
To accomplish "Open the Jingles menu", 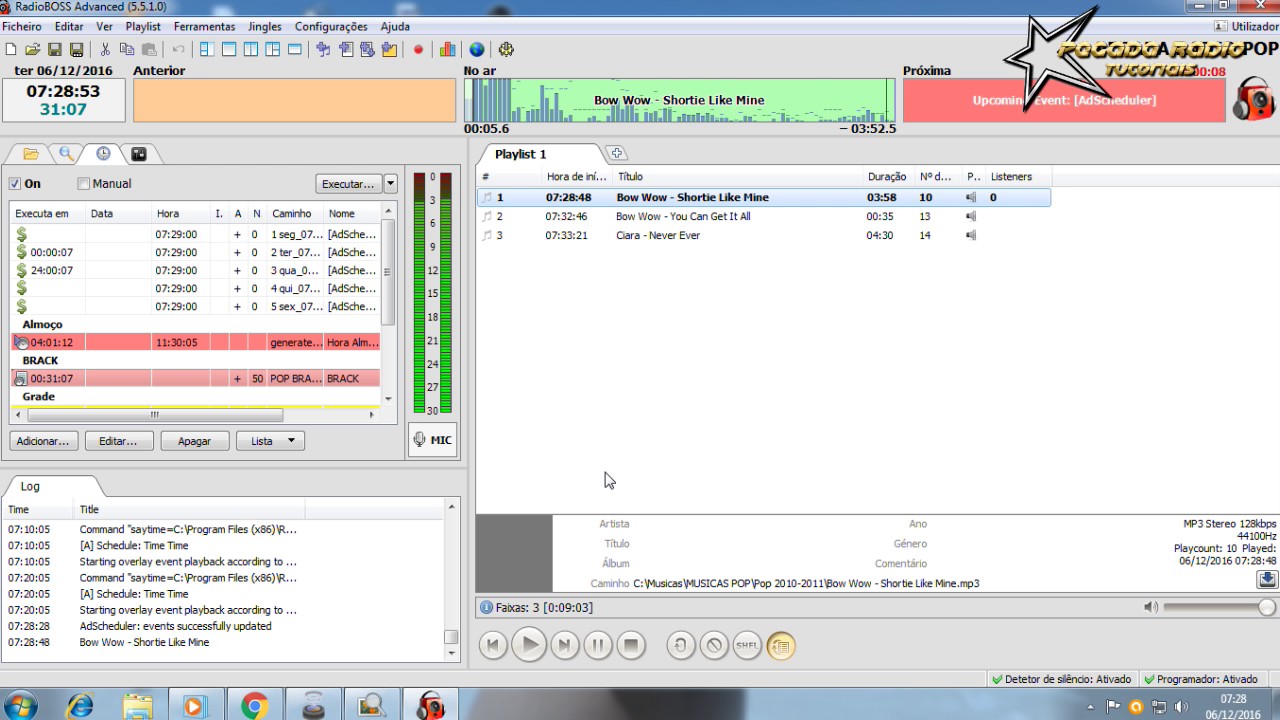I will coord(265,27).
